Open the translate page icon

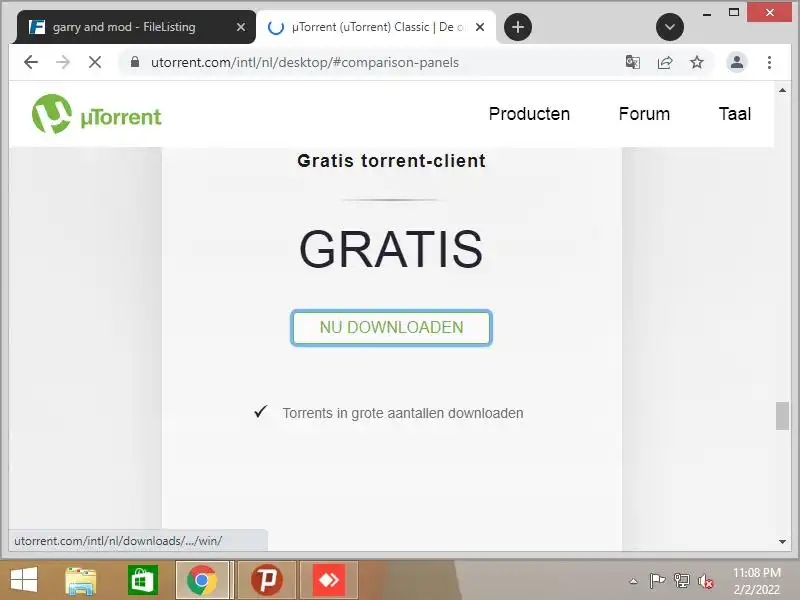pos(633,62)
